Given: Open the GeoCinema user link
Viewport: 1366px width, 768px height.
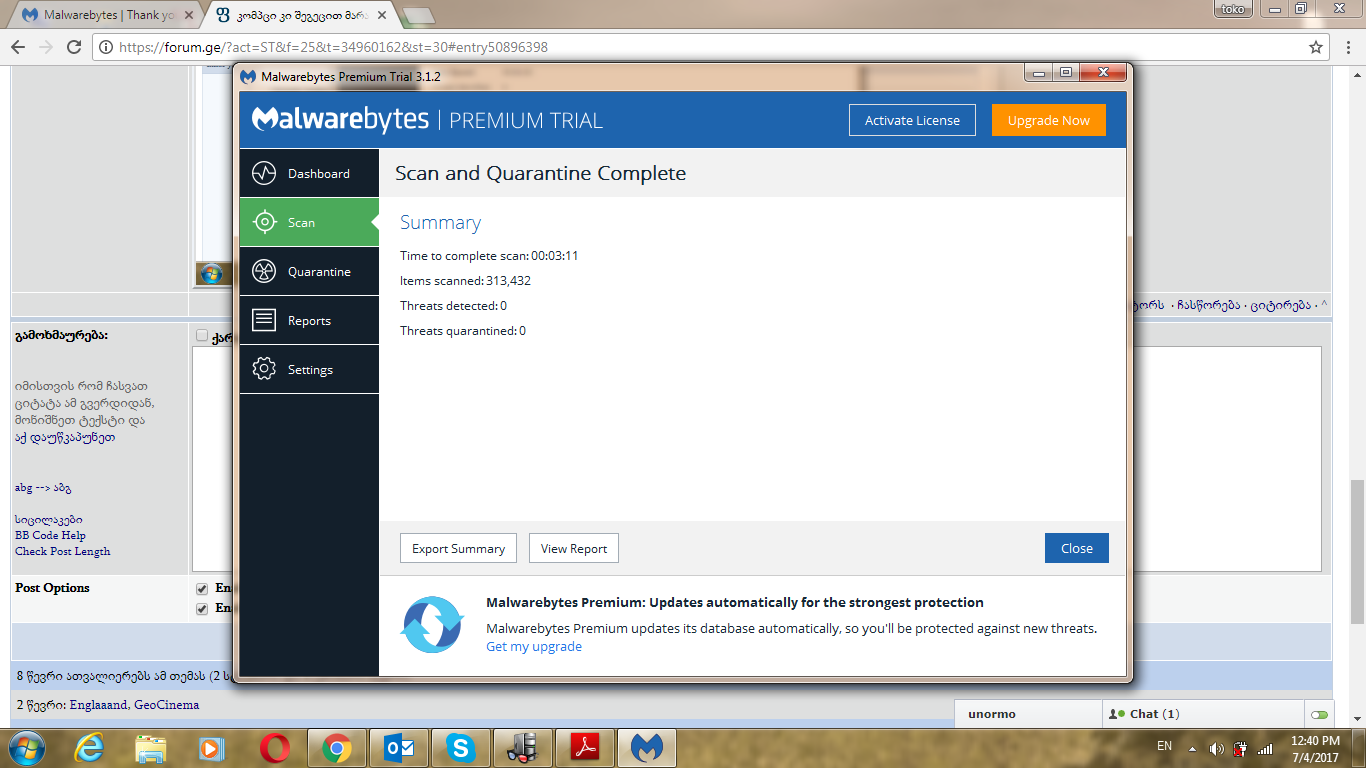Looking at the screenshot, I should tap(167, 705).
